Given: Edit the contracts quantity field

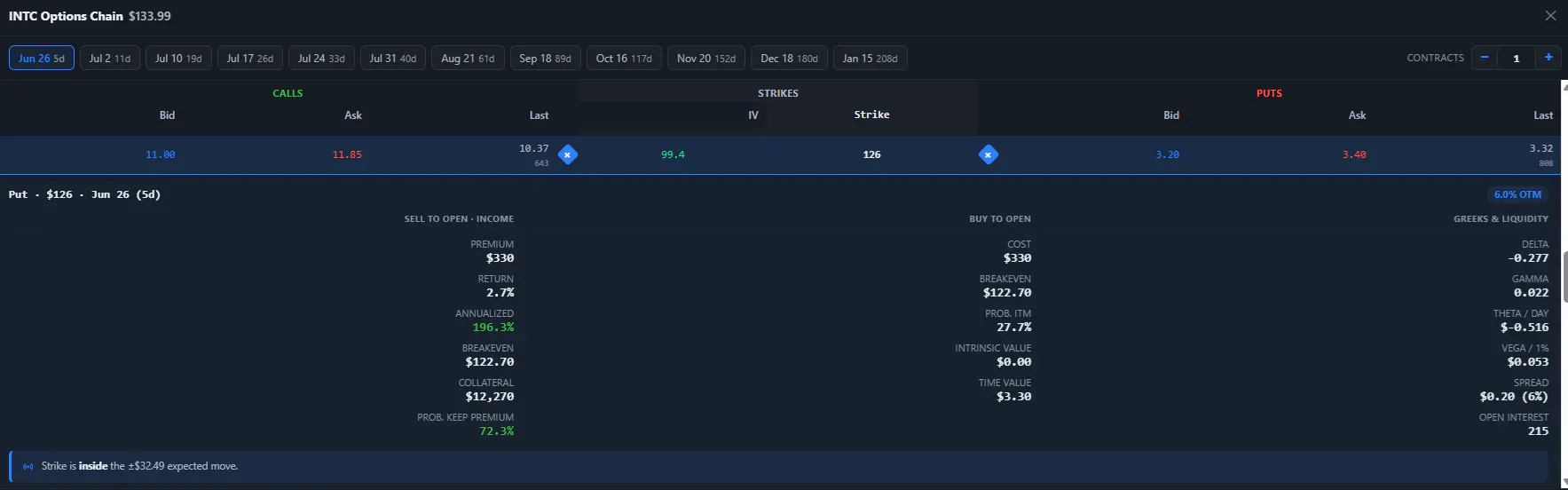Looking at the screenshot, I should [1517, 58].
